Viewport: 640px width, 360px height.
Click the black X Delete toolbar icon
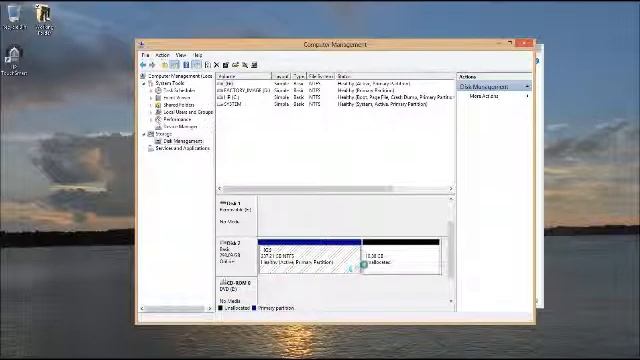[x=217, y=65]
